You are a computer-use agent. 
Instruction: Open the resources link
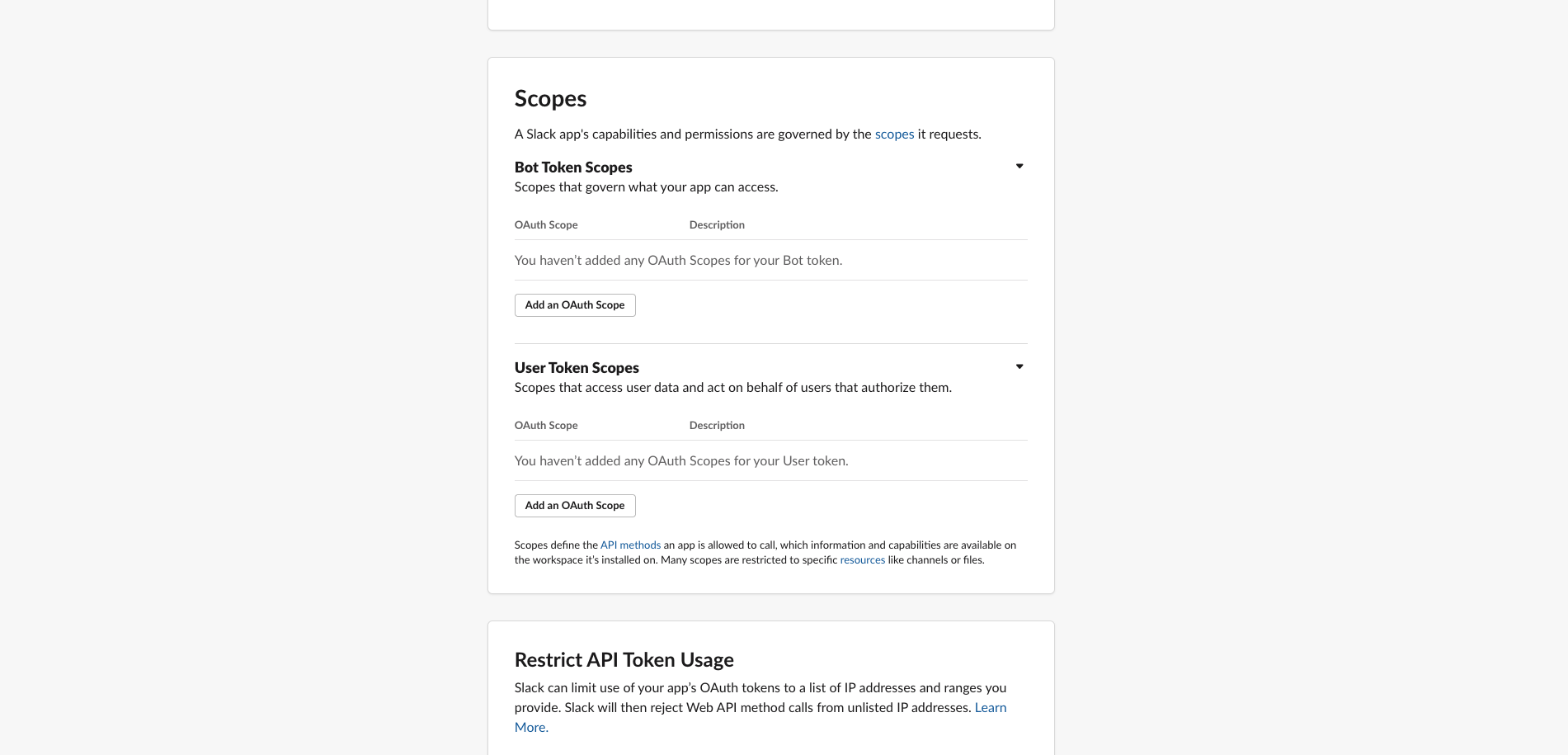coord(862,559)
